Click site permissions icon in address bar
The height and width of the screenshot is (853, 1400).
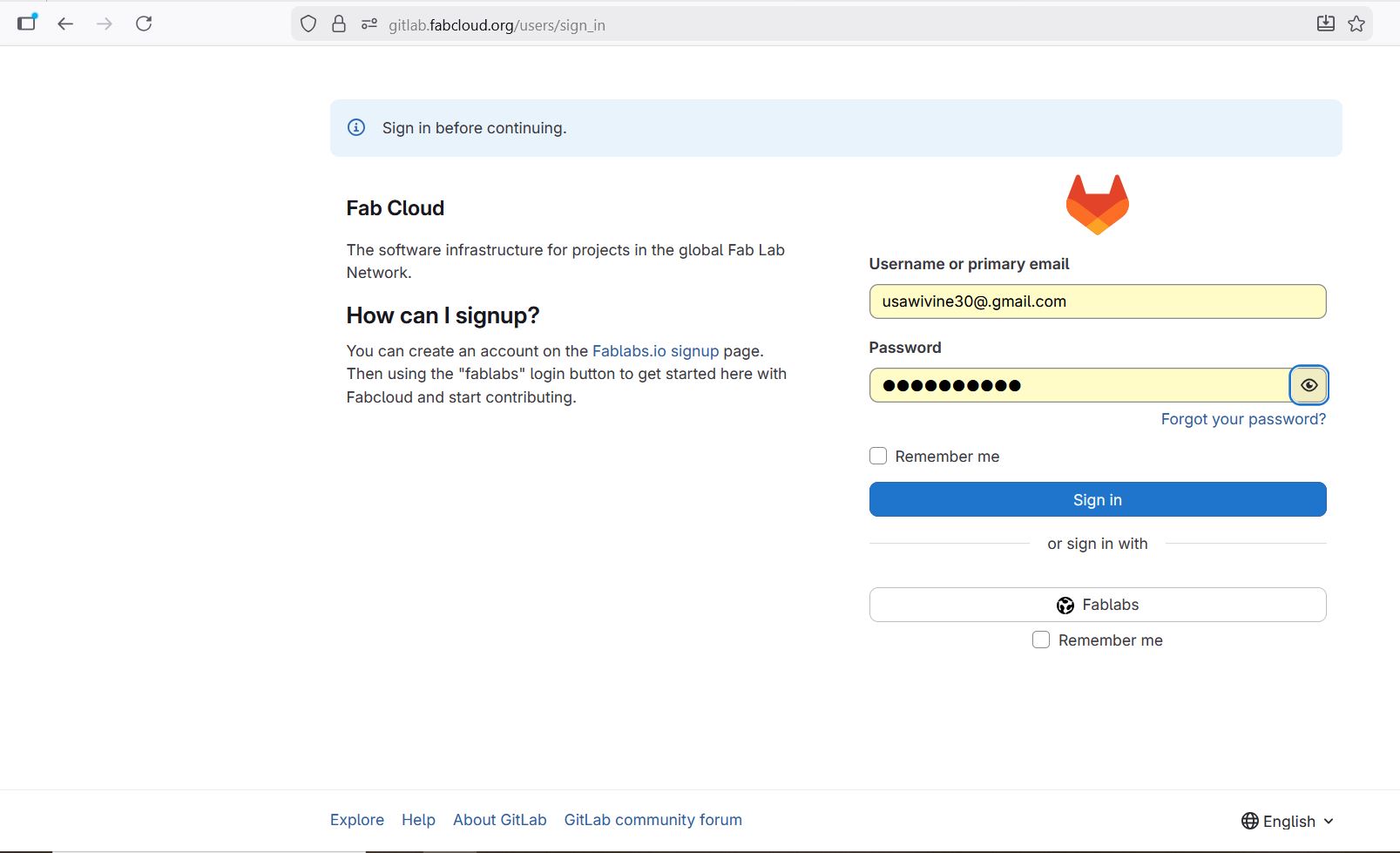click(369, 24)
